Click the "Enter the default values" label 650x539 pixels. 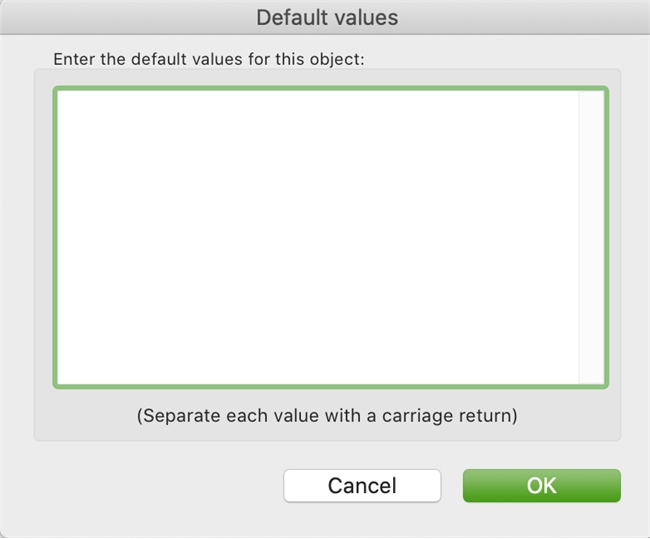coord(209,59)
